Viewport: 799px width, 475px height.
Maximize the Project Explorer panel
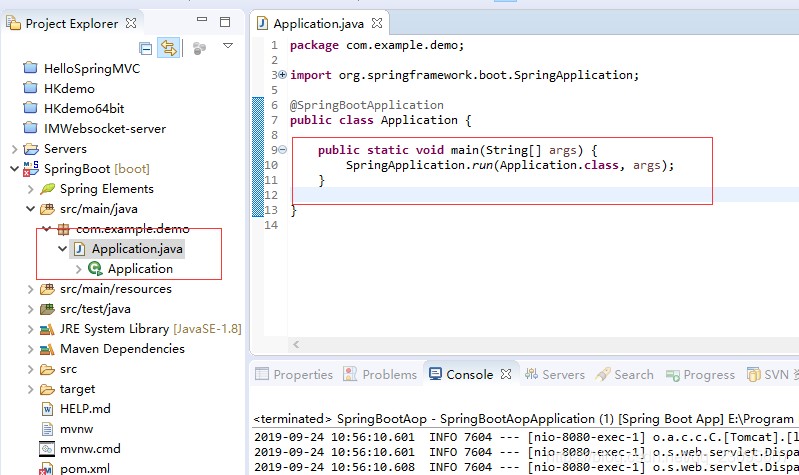point(225,22)
